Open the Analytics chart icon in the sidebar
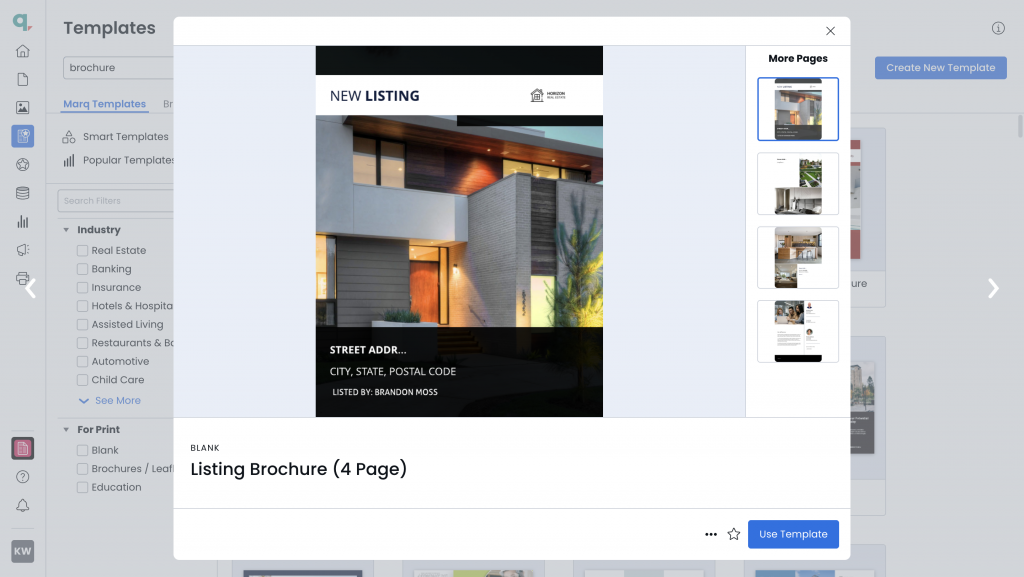The image size is (1024, 577). pos(22,220)
